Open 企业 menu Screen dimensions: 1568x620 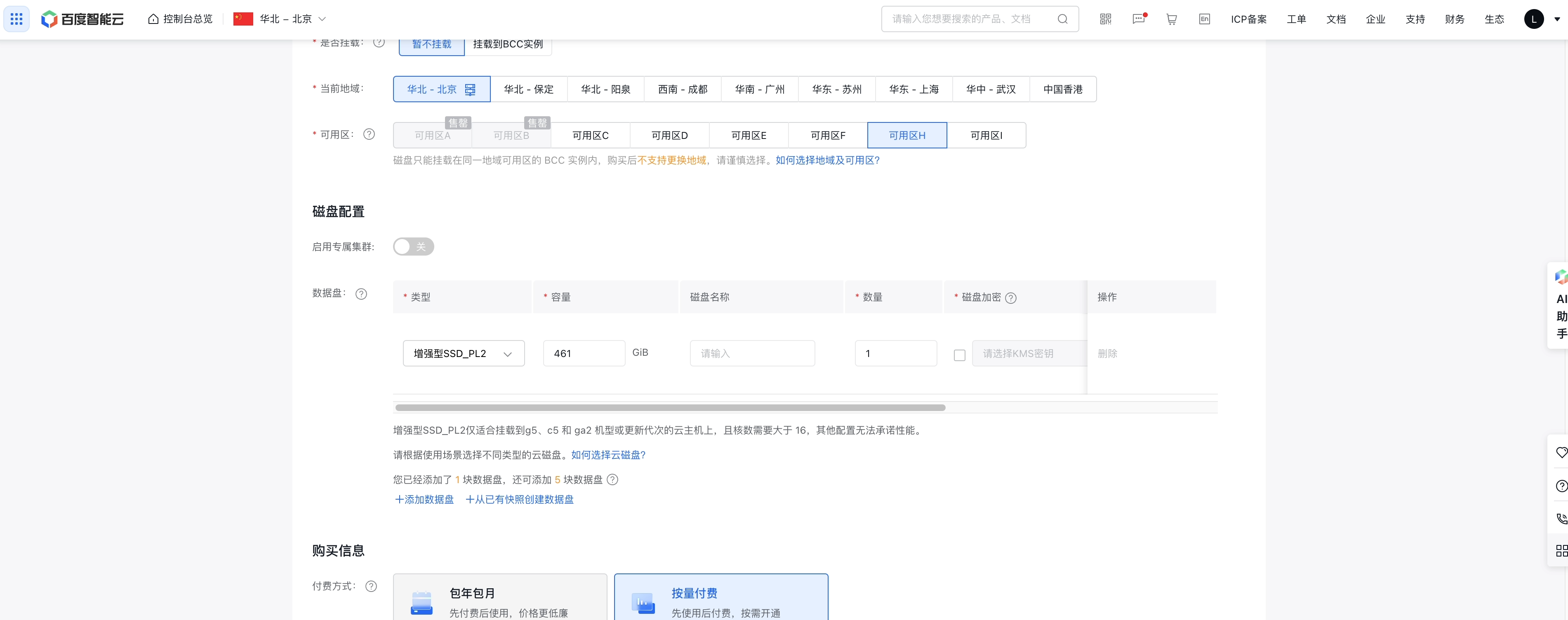tap(1376, 19)
